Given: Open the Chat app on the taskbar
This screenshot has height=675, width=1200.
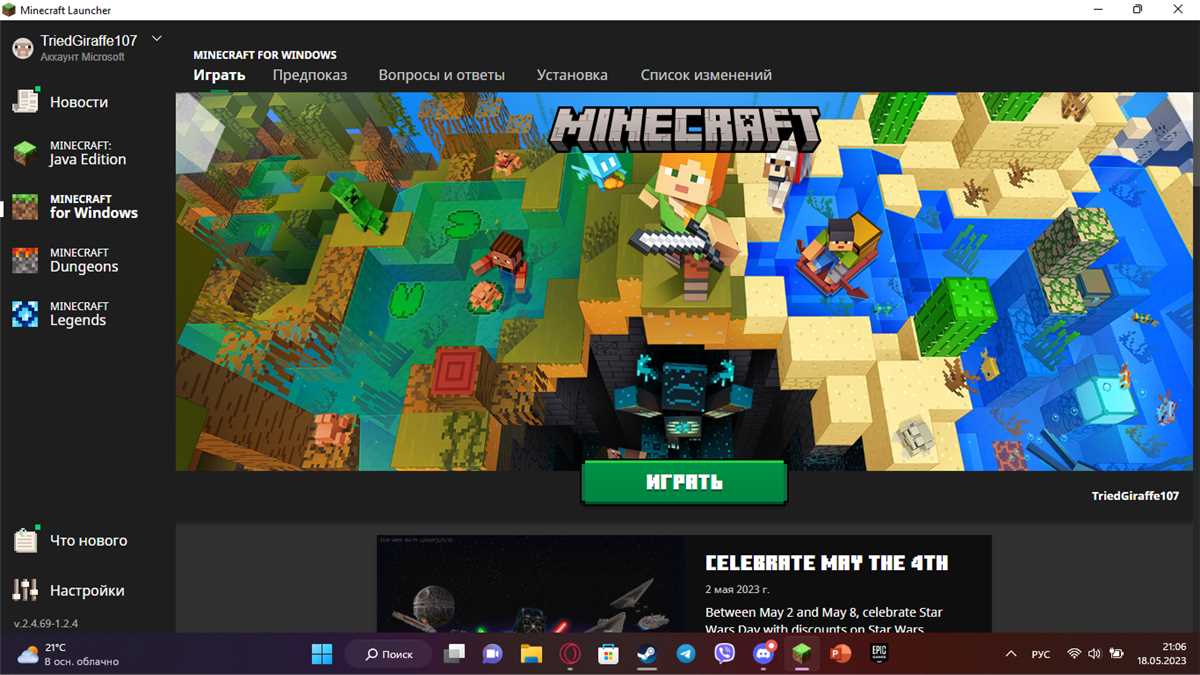Looking at the screenshot, I should [492, 654].
